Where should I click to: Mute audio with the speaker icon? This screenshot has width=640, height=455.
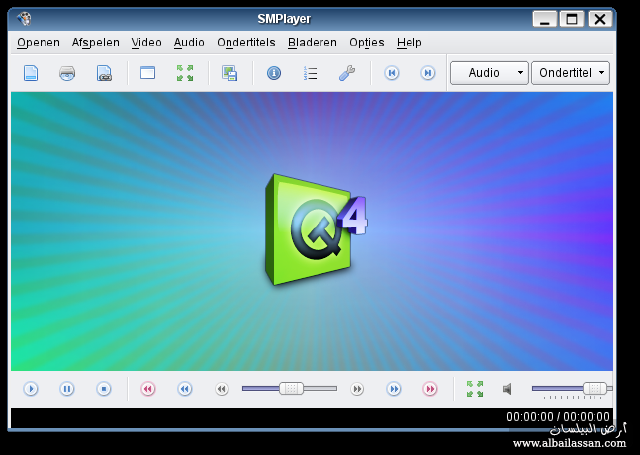[507, 389]
